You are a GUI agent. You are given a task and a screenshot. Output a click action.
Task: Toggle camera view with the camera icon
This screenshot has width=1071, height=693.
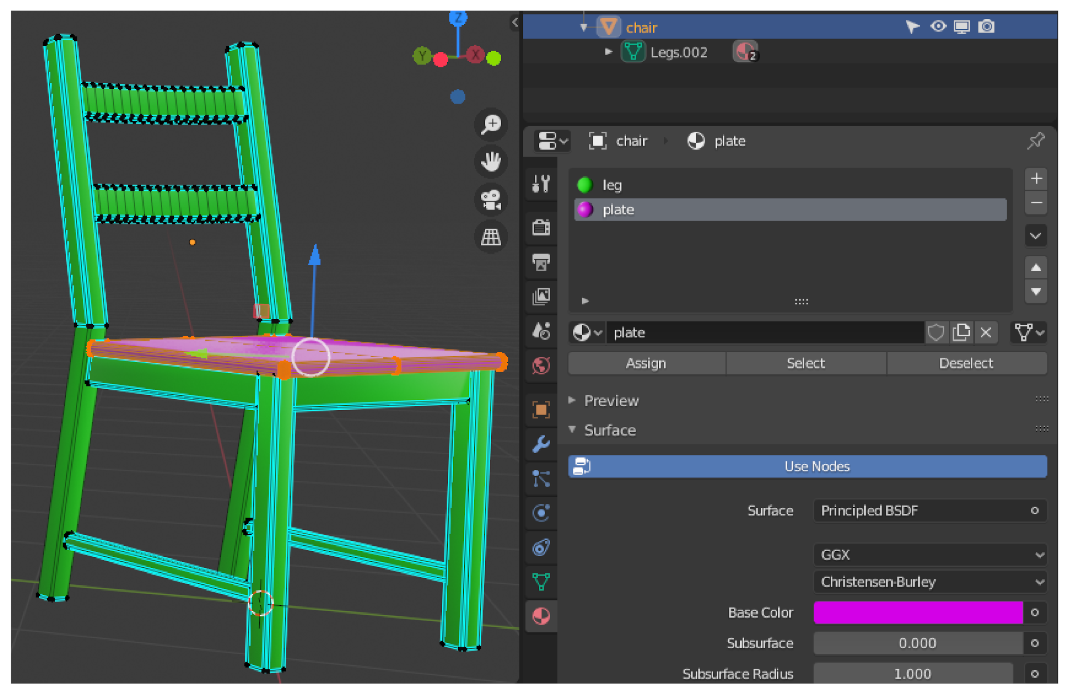click(491, 199)
